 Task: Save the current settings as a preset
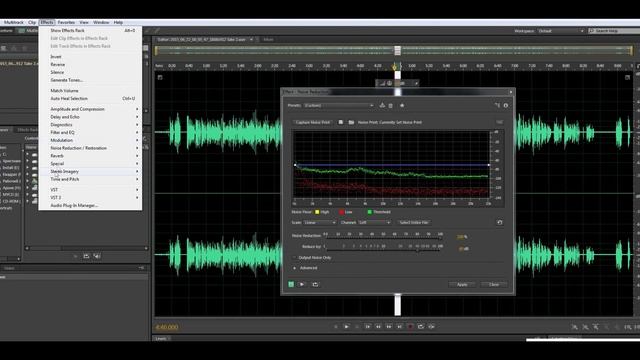coord(382,105)
